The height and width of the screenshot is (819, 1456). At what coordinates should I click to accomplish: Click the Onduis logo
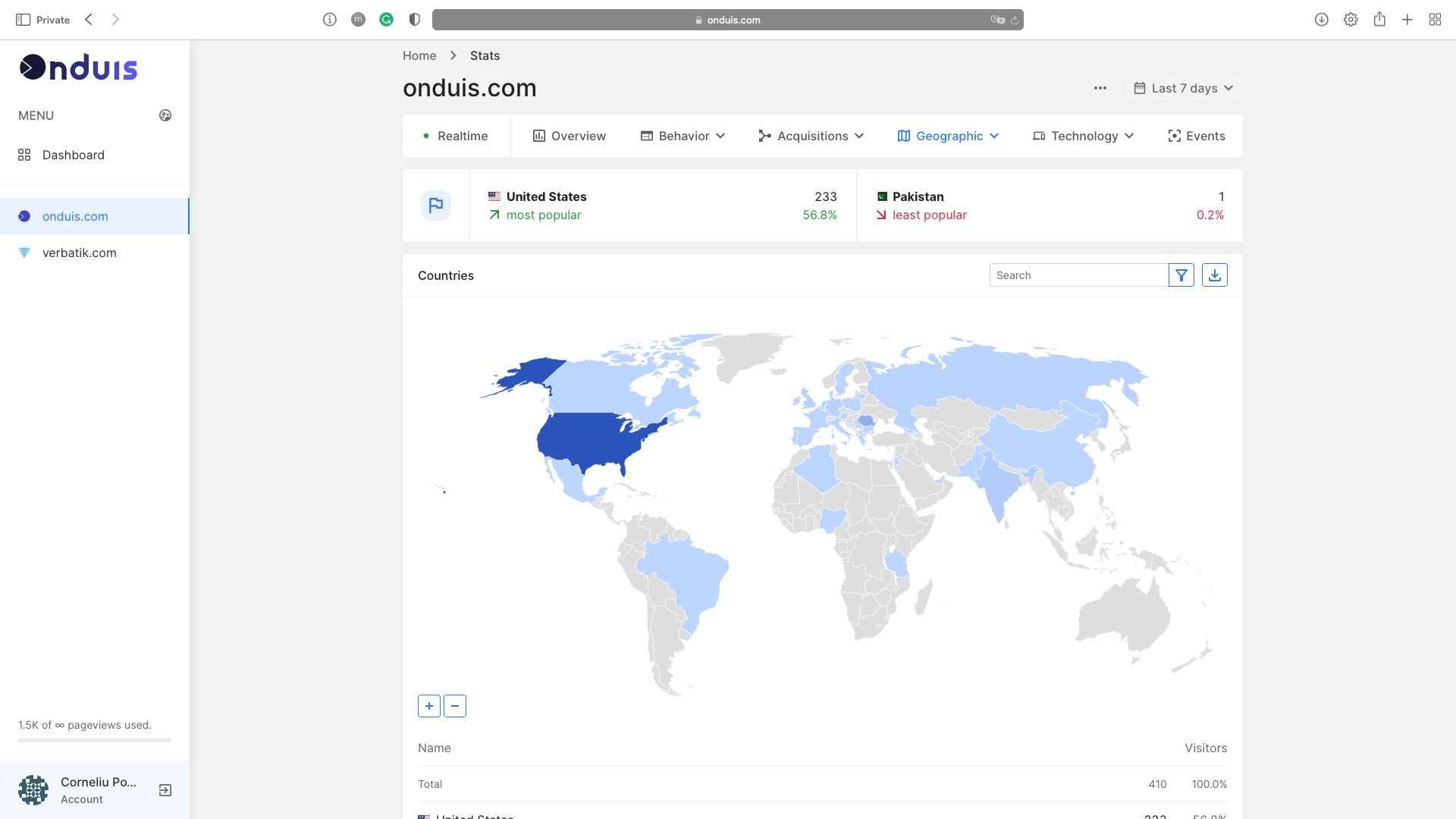coord(78,67)
